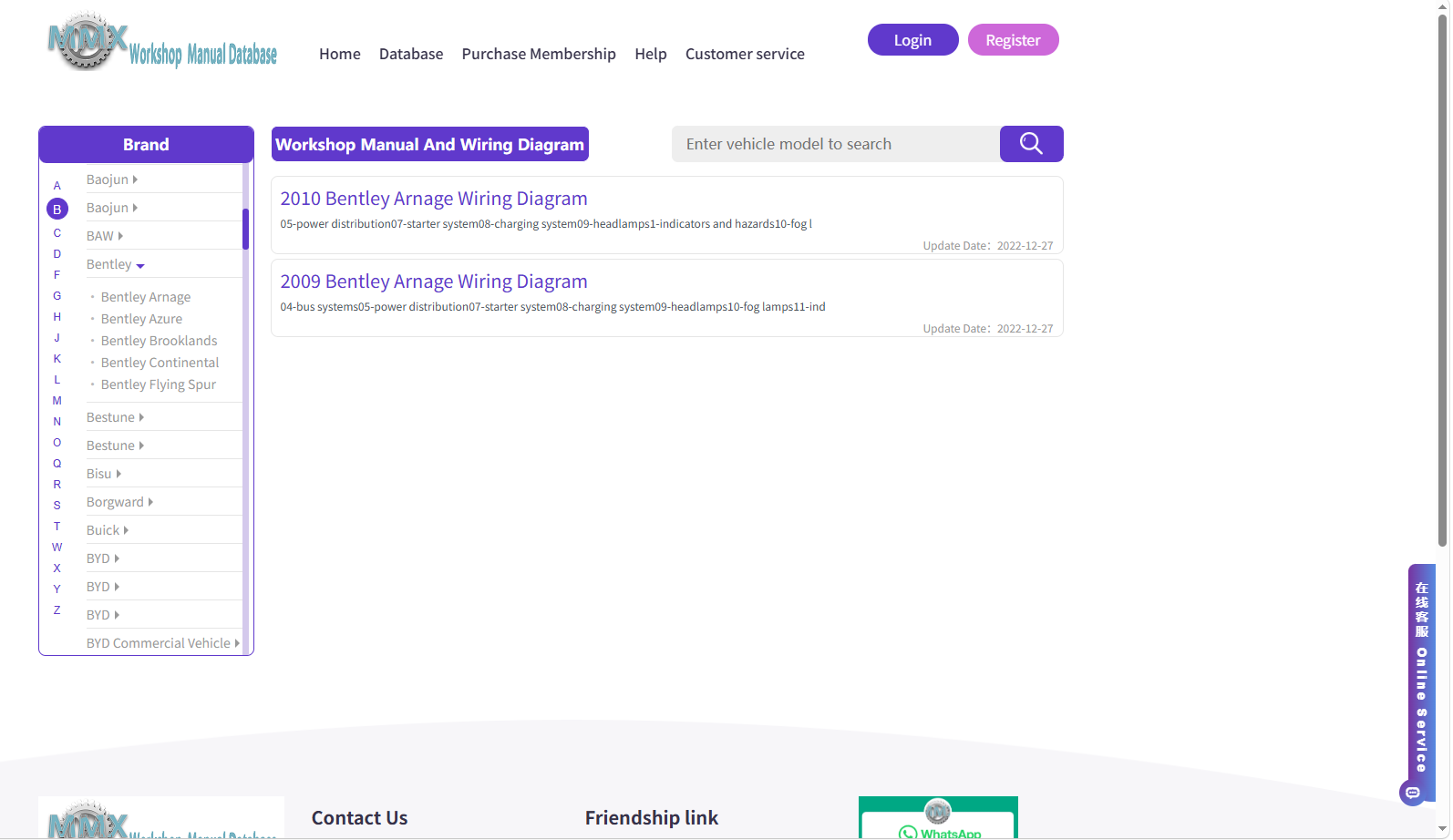1453x840 pixels.
Task: Open the MMX Workshop Manual Database logo
Action: (162, 42)
